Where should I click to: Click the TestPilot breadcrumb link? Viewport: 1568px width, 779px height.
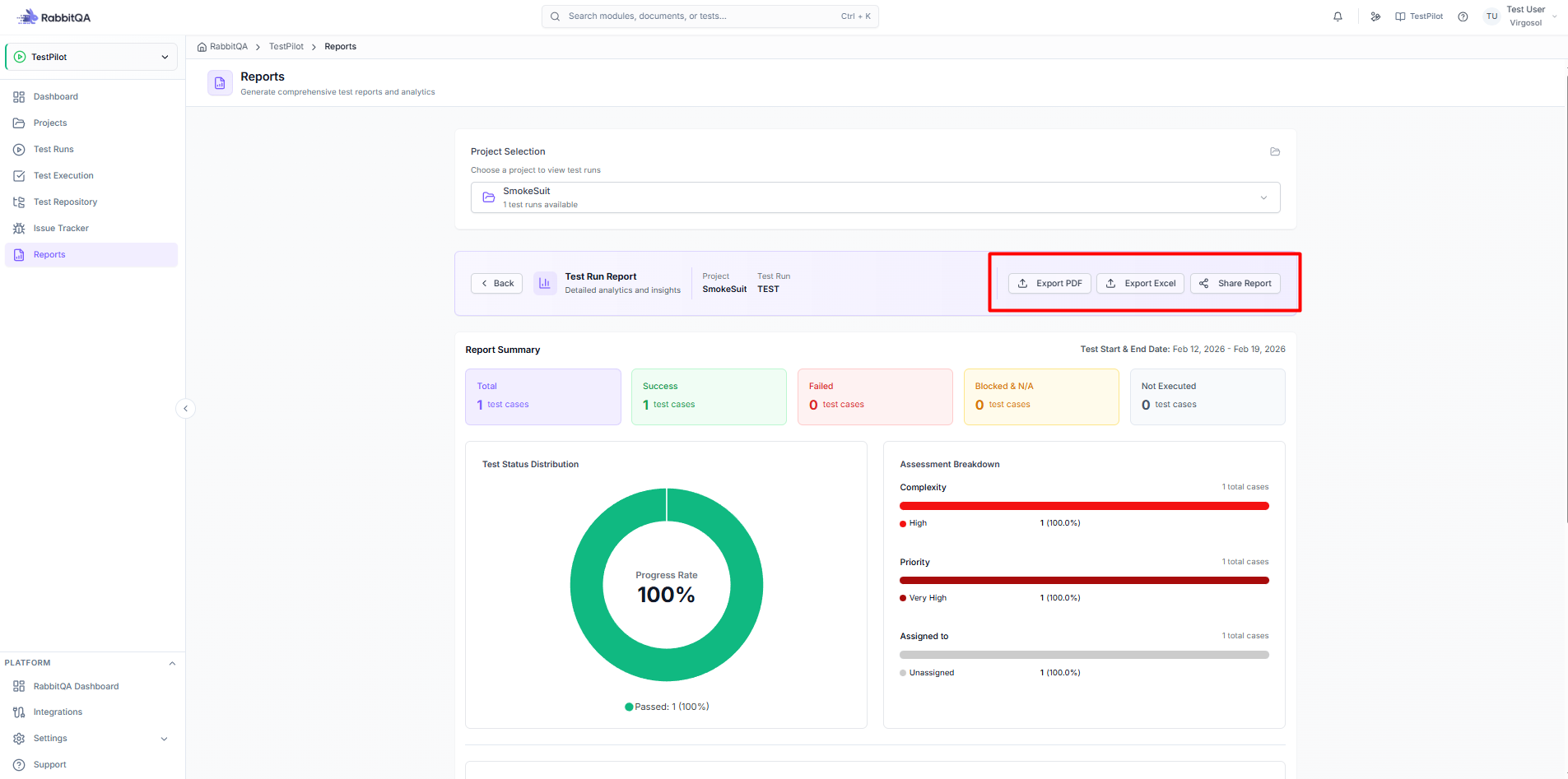pos(286,47)
